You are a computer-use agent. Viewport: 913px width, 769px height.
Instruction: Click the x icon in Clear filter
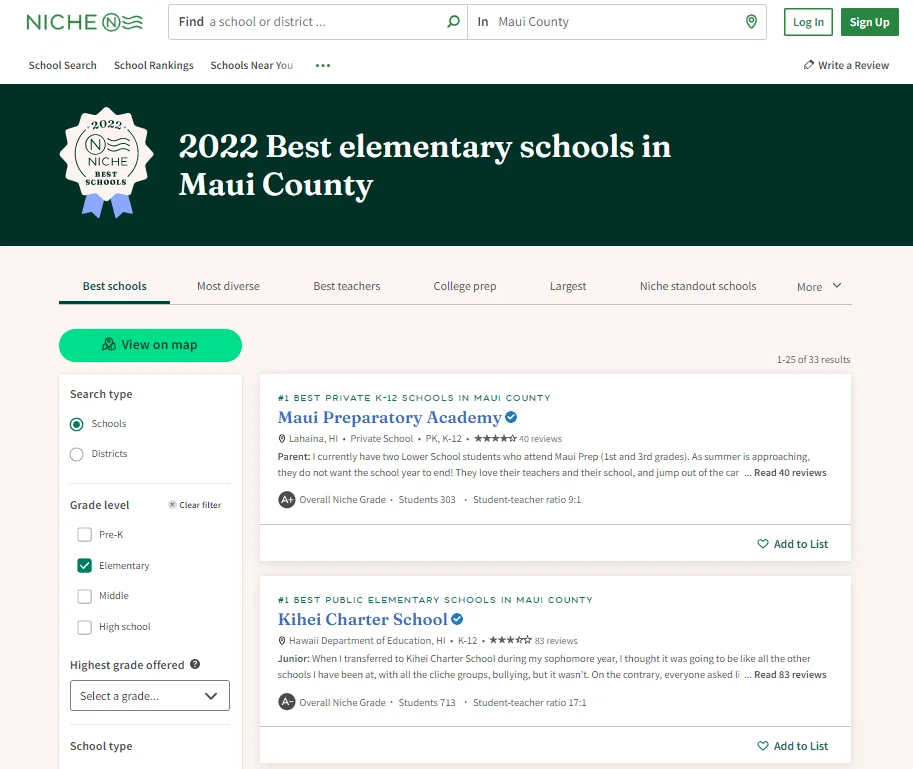(x=172, y=505)
